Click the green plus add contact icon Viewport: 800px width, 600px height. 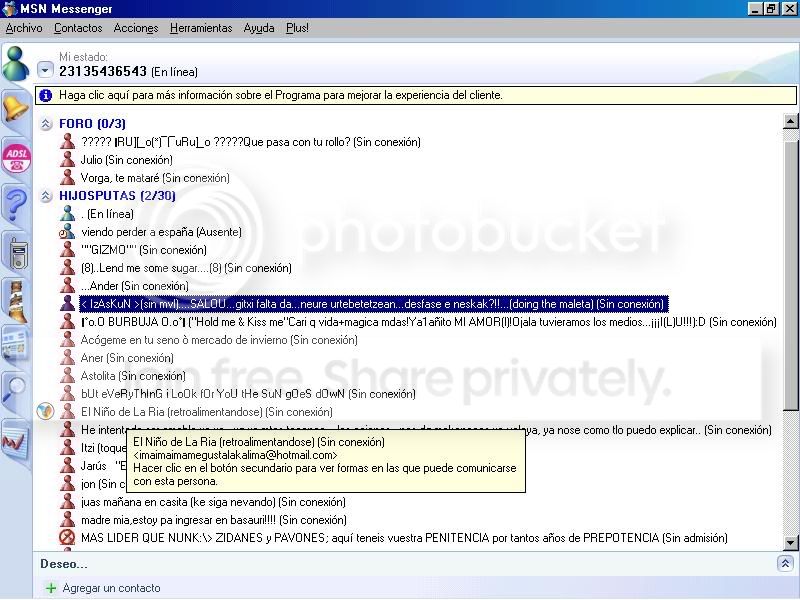(51, 588)
